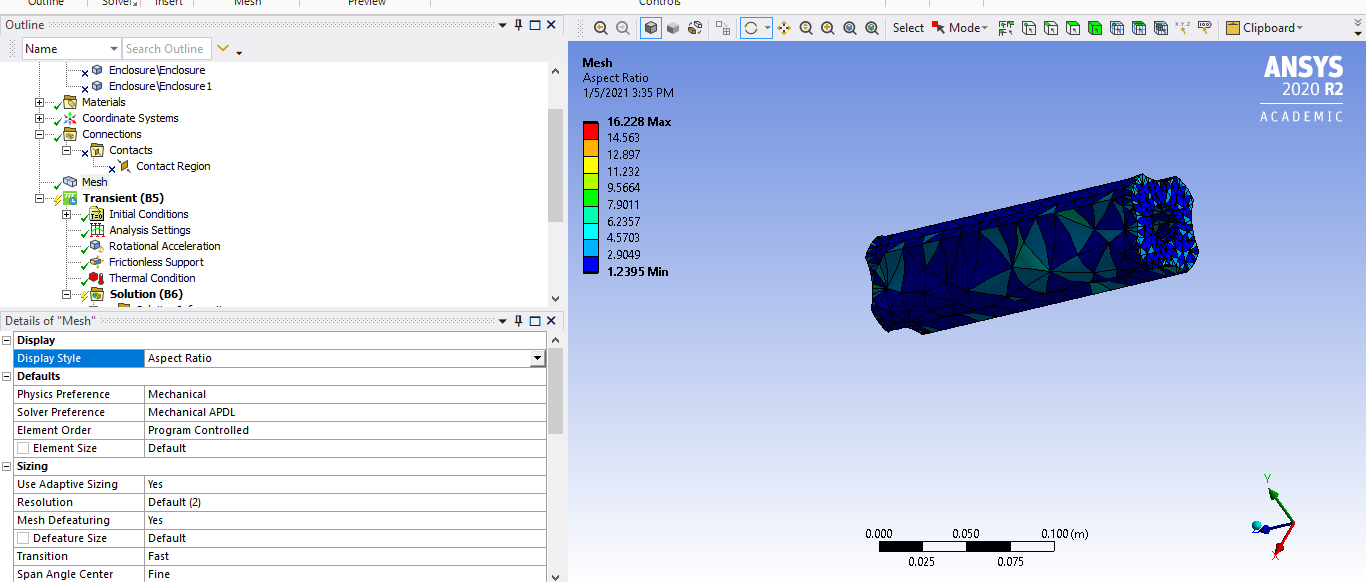Select the Isometric View cube icon
The height and width of the screenshot is (582, 1366).
point(650,27)
